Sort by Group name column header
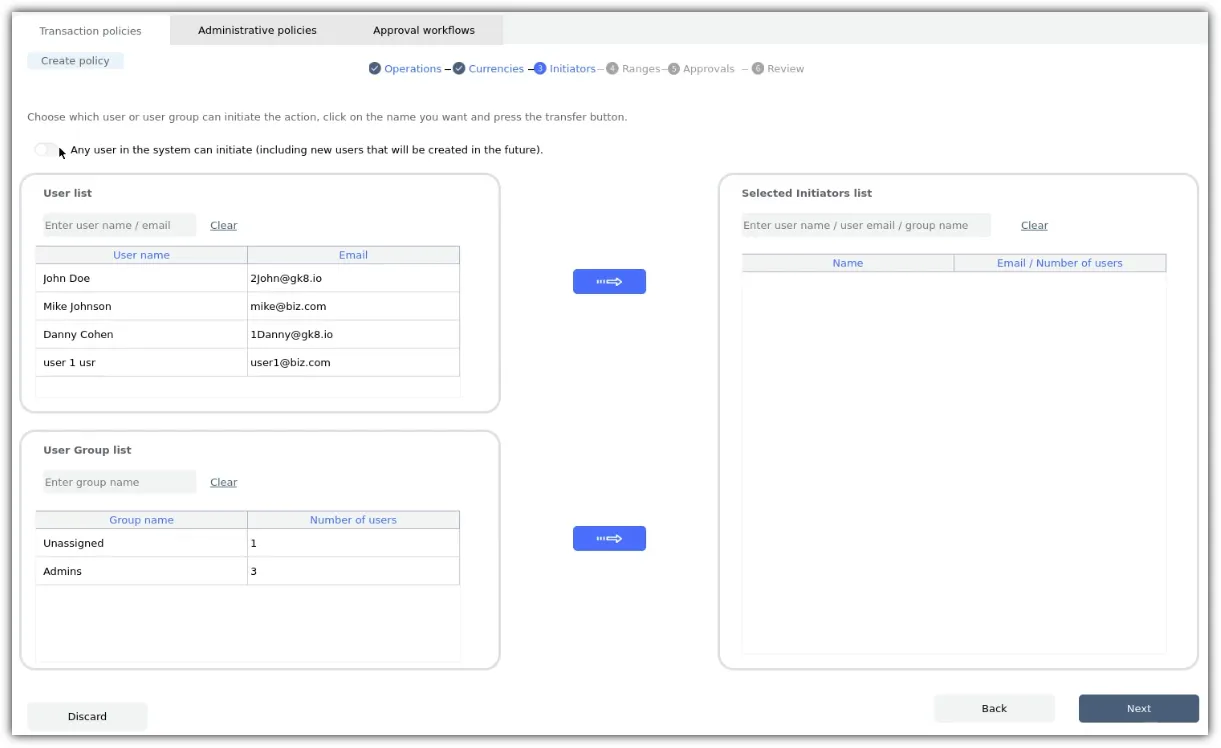This screenshot has width=1221, height=748. [x=142, y=520]
